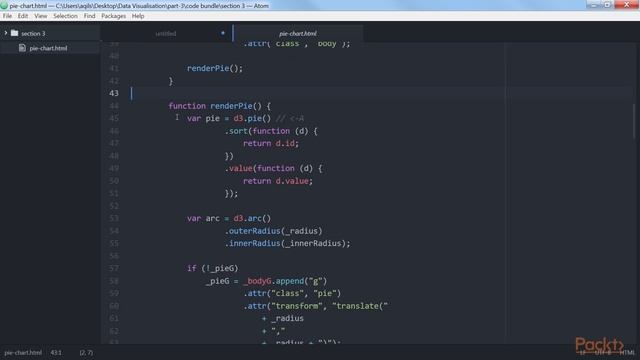The width and height of the screenshot is (640, 360).
Task: Switch to the untitled tab
Action: 166,33
